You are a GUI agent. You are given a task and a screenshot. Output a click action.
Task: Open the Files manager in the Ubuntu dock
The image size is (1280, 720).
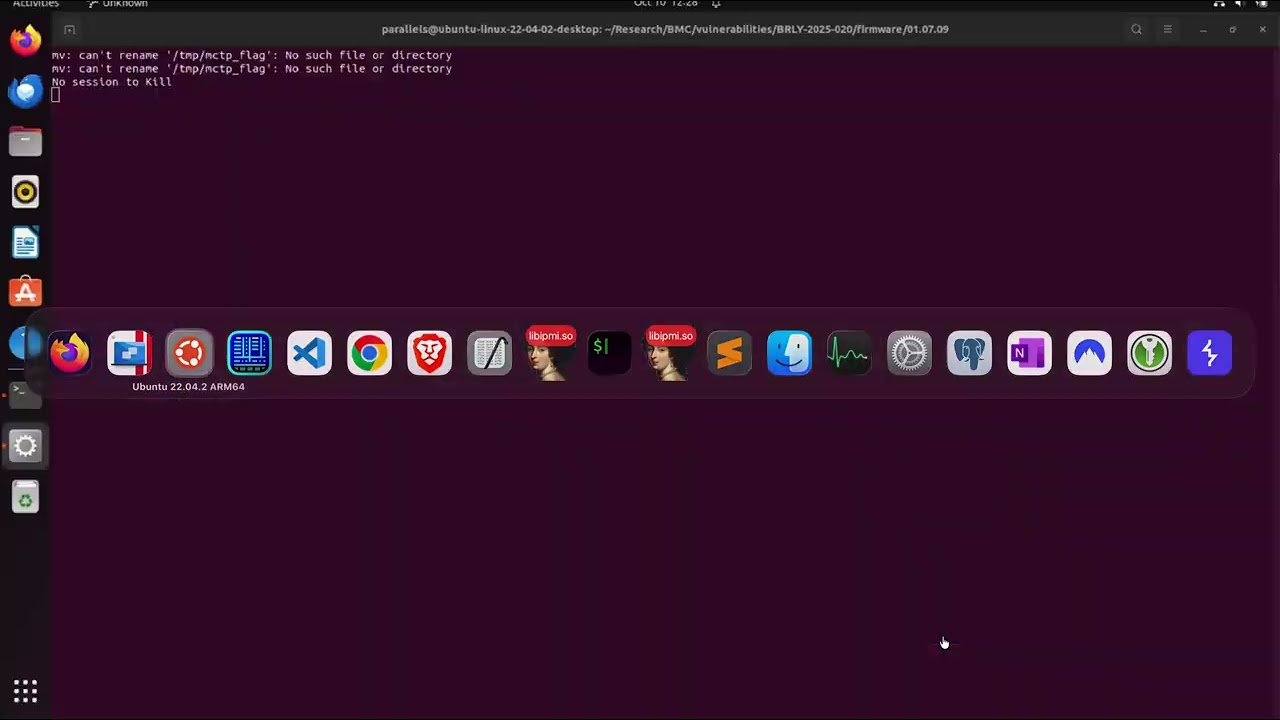(25, 141)
